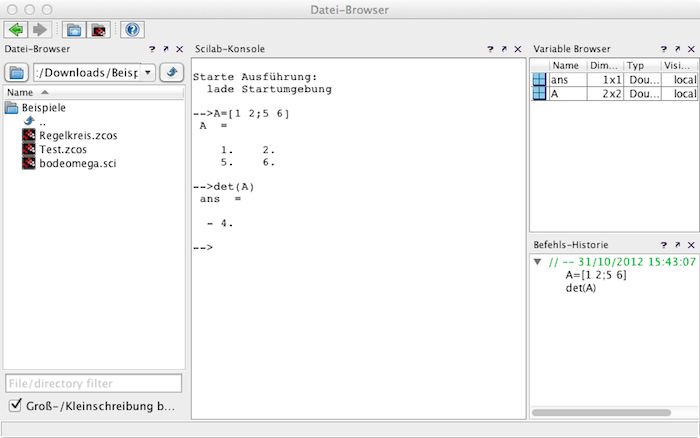Click the File/directory filter input field

pos(94,384)
